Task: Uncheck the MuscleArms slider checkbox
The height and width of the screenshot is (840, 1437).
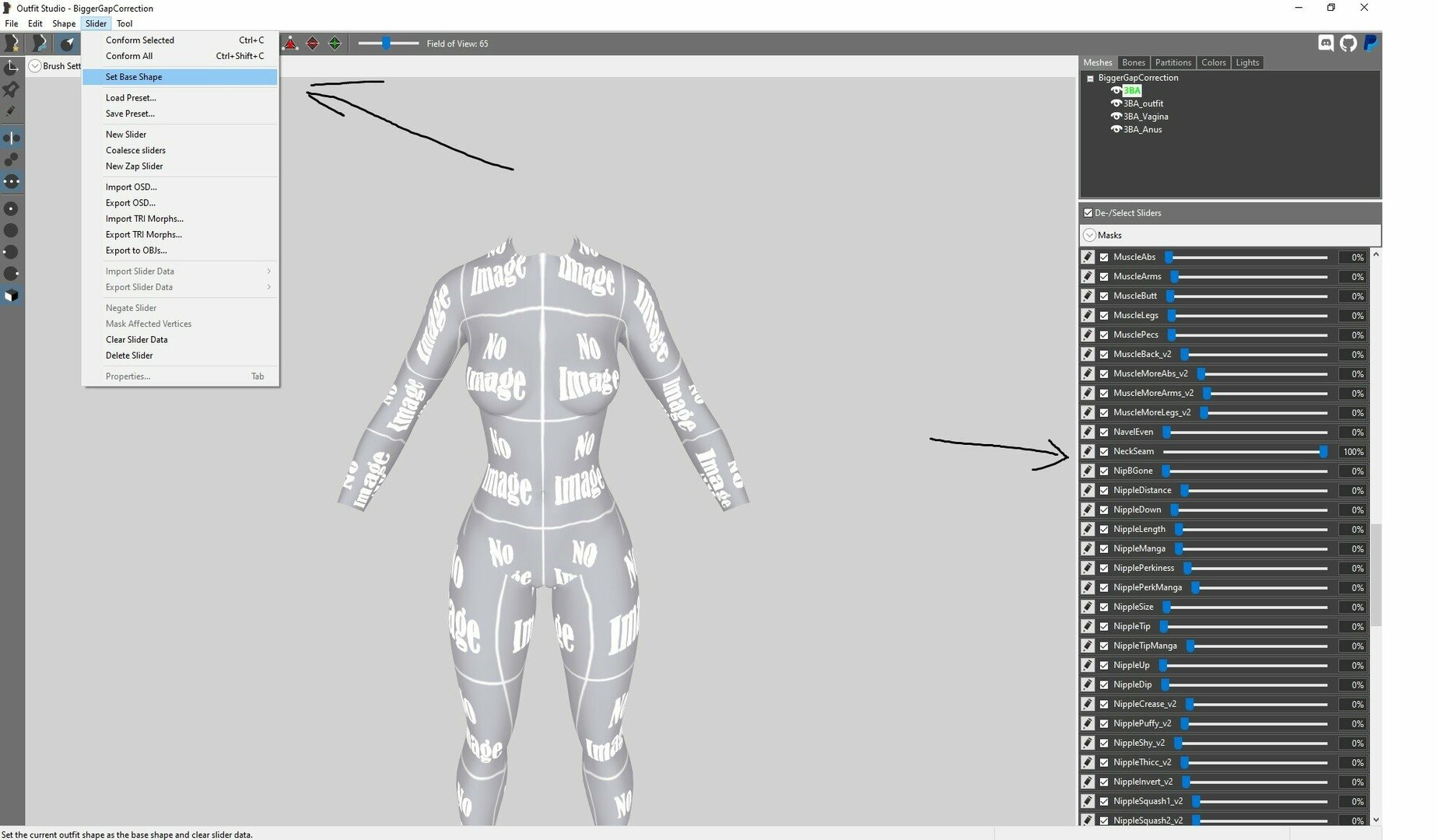Action: (1104, 276)
